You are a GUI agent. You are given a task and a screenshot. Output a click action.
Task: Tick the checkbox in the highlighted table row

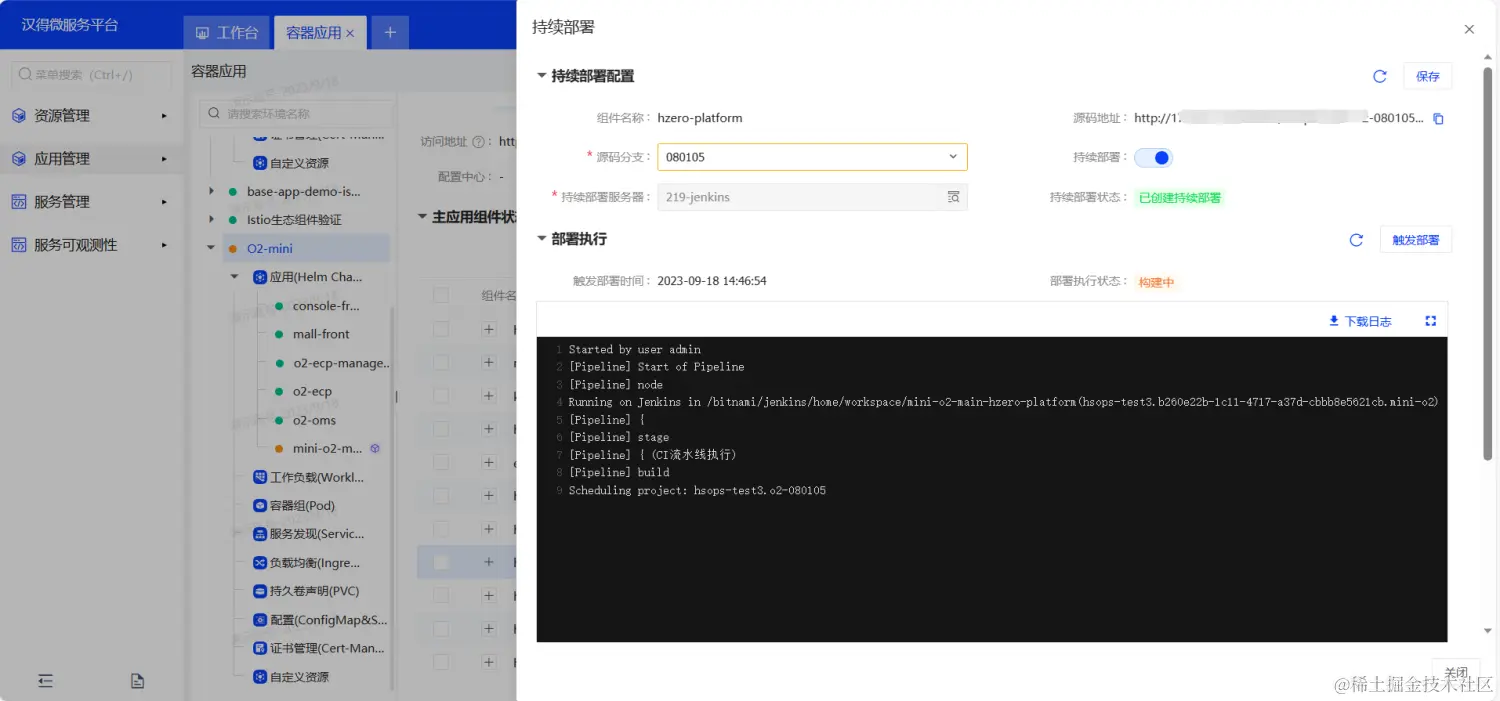441,562
